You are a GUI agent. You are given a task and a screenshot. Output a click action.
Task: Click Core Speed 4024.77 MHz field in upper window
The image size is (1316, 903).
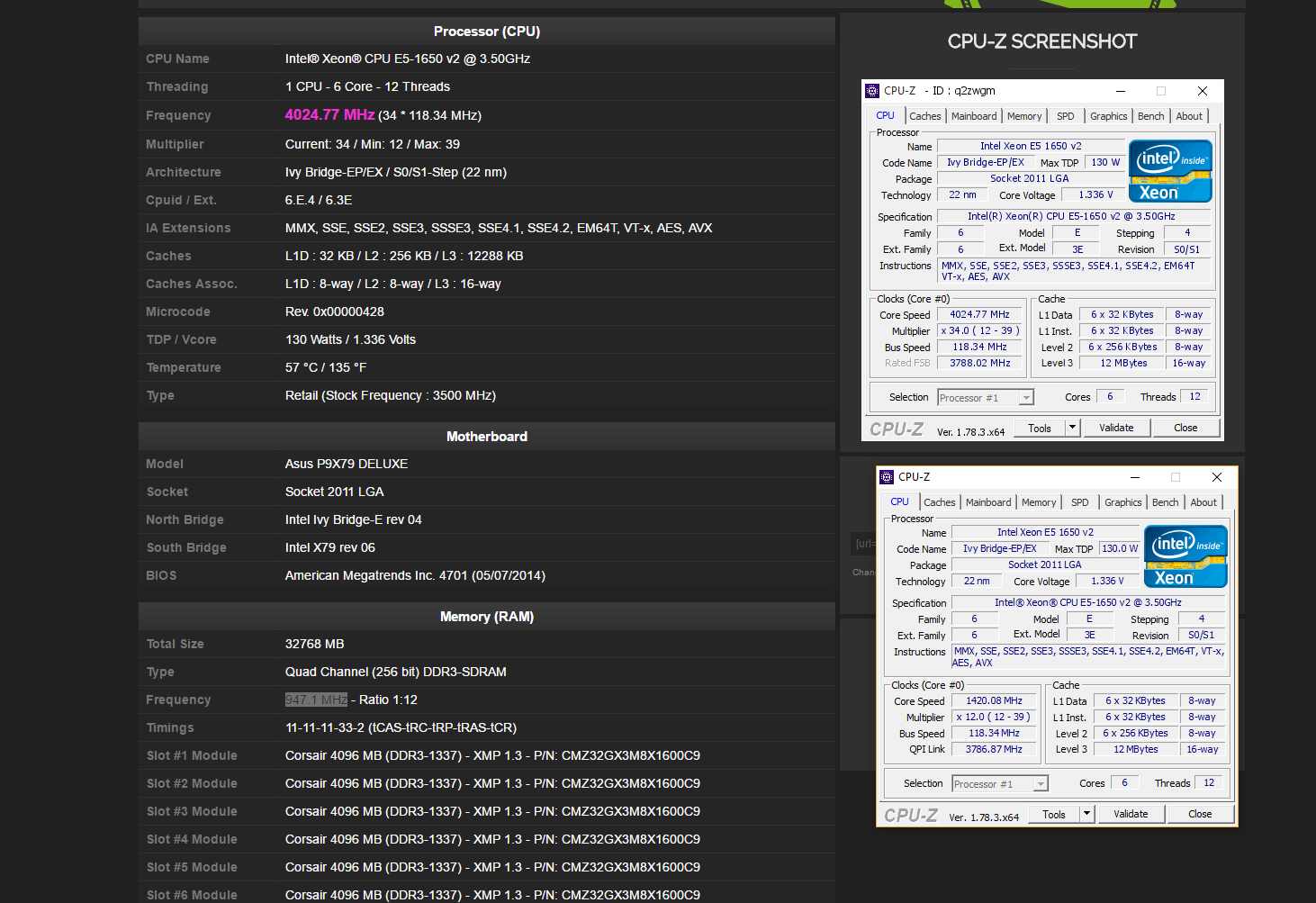click(979, 315)
